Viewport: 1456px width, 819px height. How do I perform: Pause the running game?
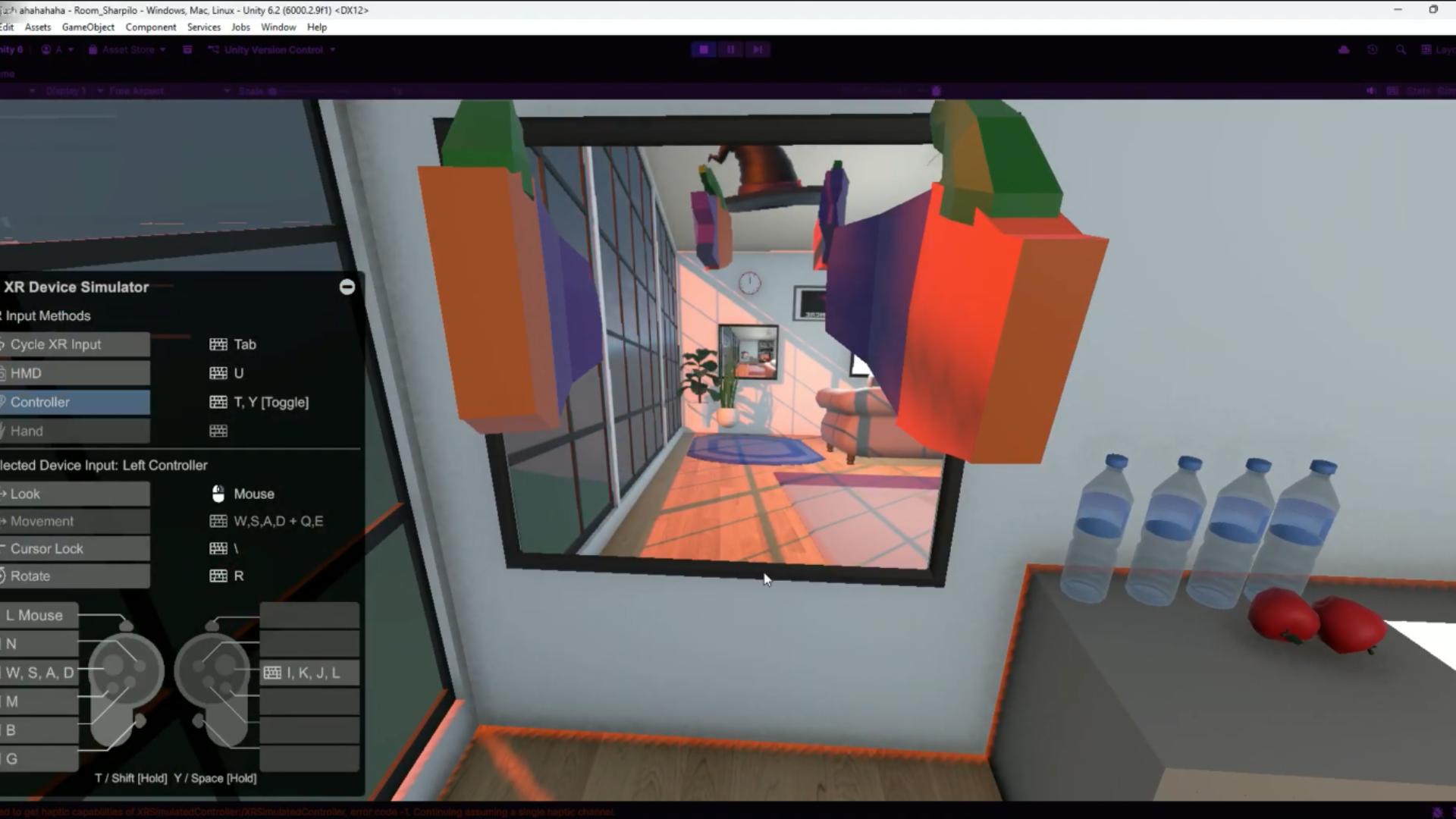coord(730,50)
